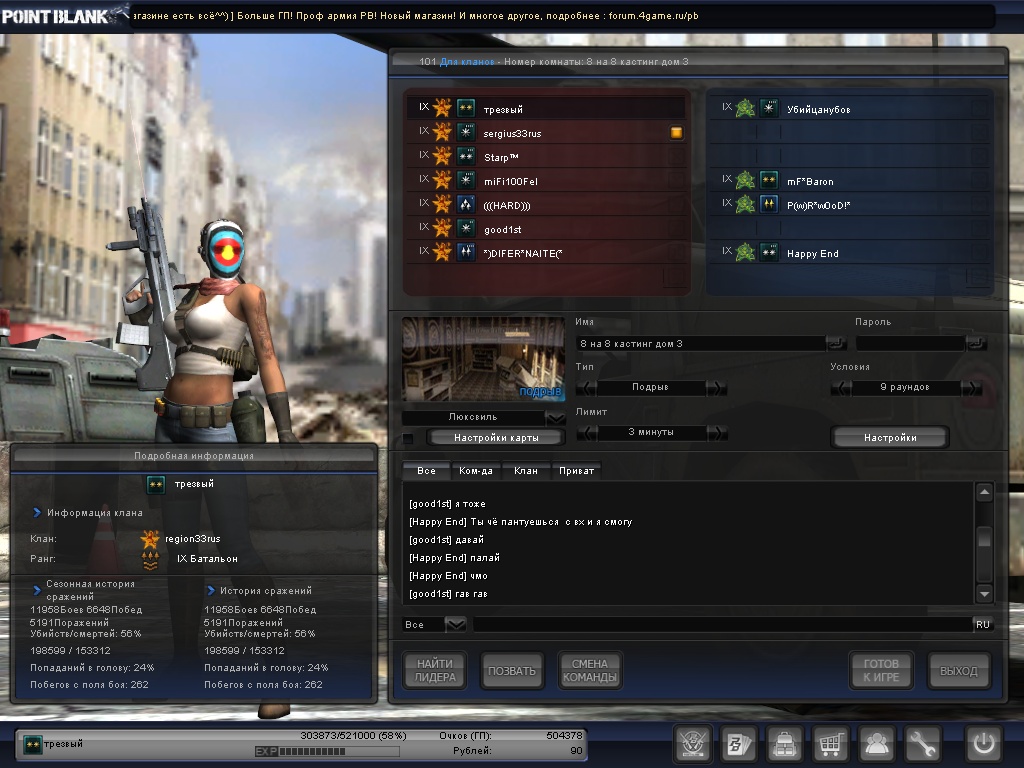This screenshot has width=1024, height=768.
Task: Toggle the slot box in Убийцанубов row
Action: coord(978,108)
